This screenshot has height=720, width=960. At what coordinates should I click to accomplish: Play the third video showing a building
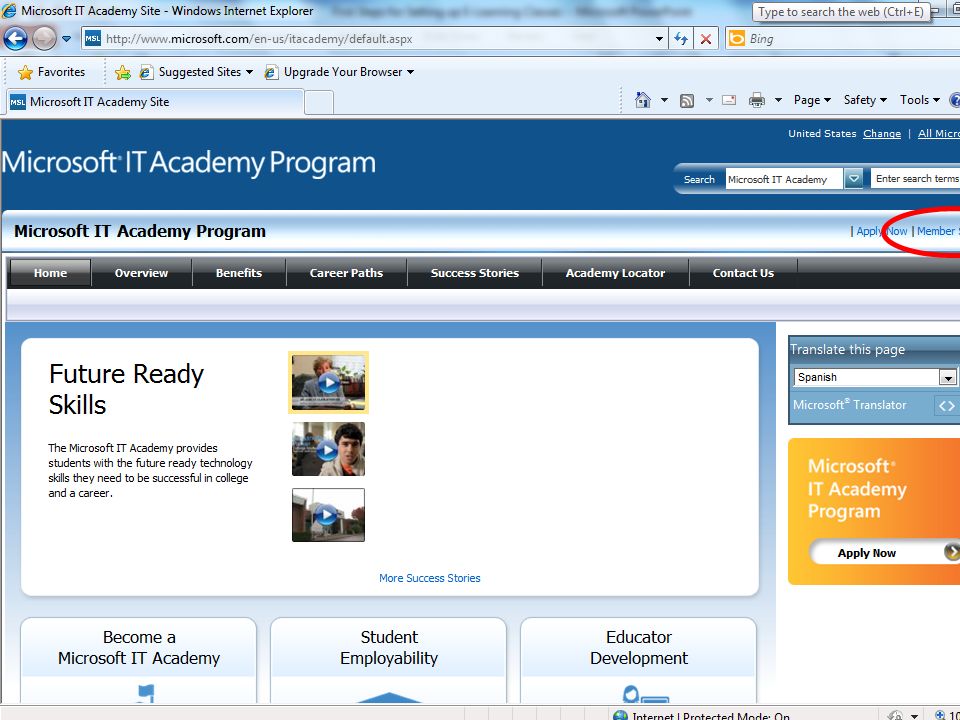click(x=329, y=515)
